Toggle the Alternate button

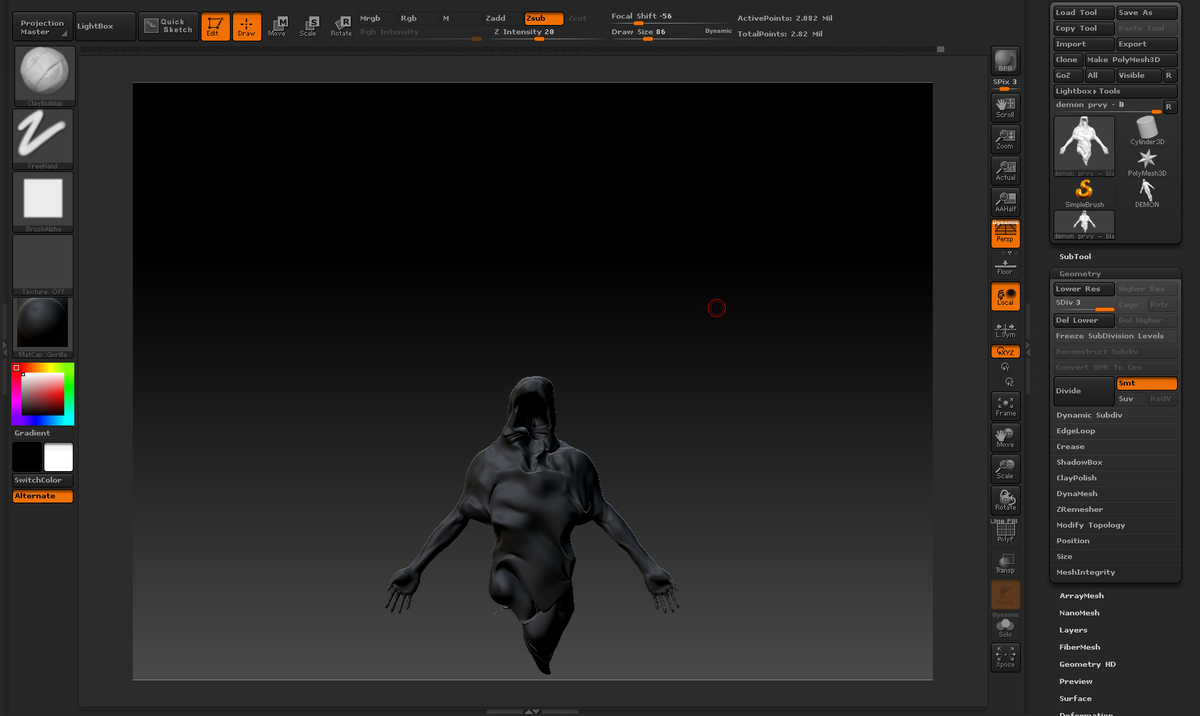(42, 496)
